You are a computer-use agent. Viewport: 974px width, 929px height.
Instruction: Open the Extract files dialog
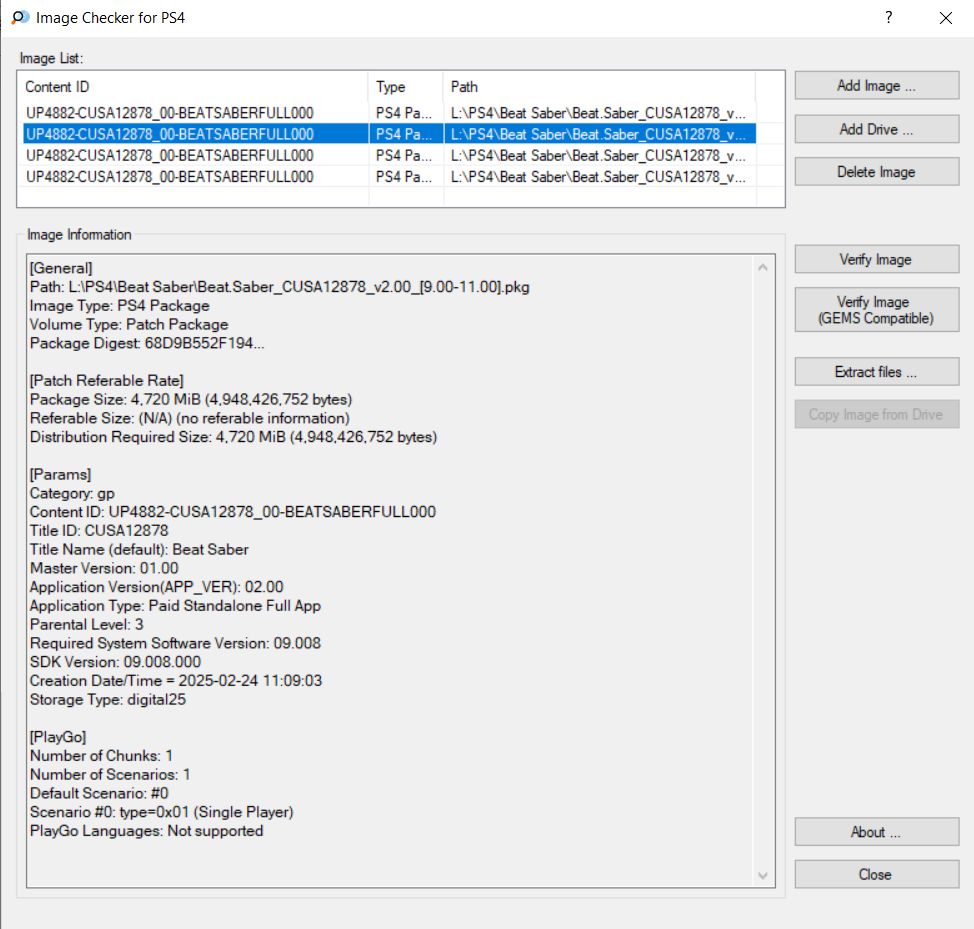pos(876,372)
